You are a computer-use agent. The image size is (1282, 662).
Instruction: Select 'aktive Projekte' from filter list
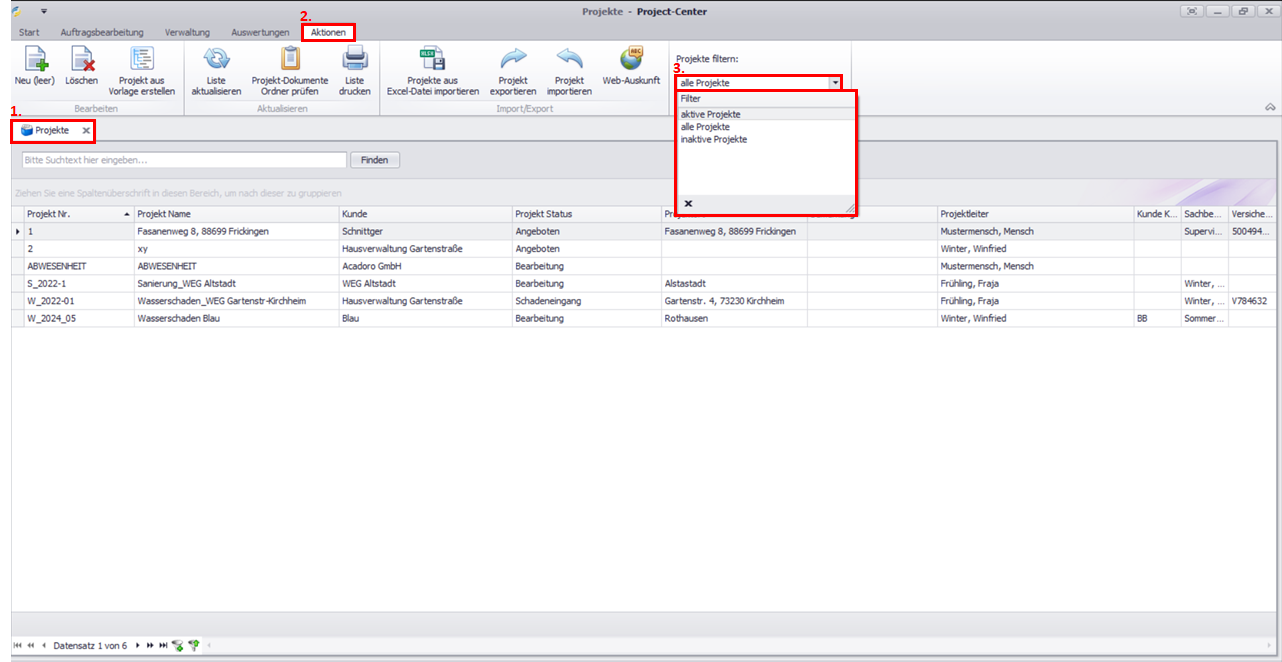click(711, 114)
